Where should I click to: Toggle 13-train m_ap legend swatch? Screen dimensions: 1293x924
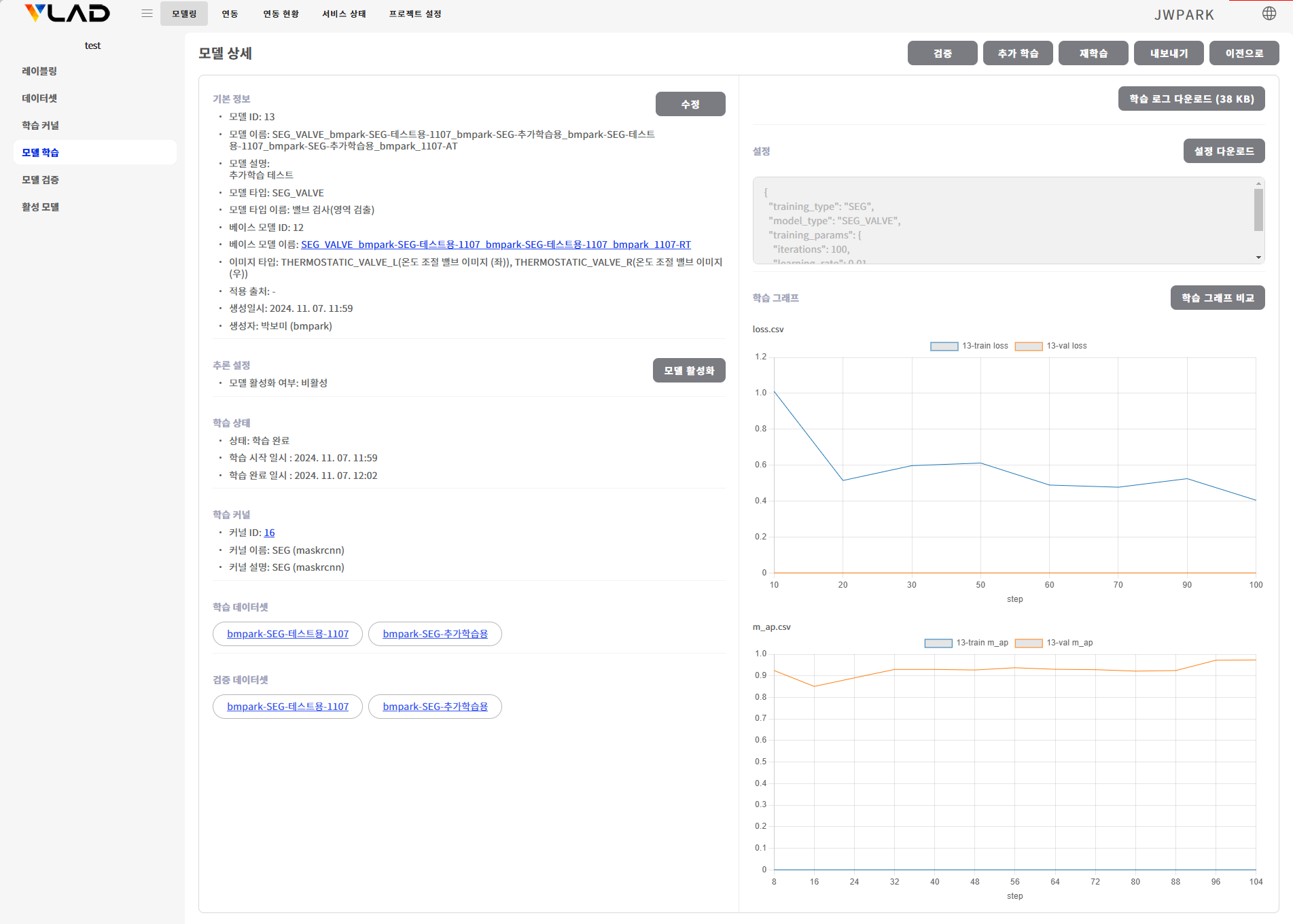point(938,643)
